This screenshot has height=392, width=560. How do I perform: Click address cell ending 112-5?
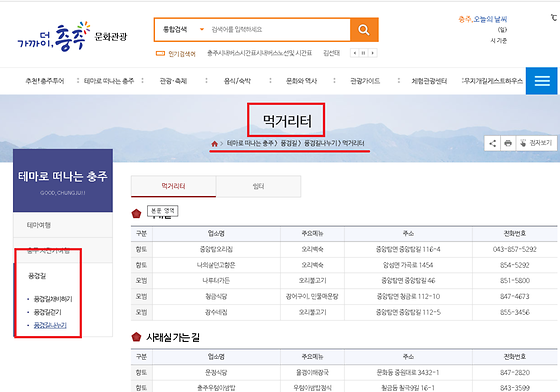pyautogui.click(x=408, y=312)
